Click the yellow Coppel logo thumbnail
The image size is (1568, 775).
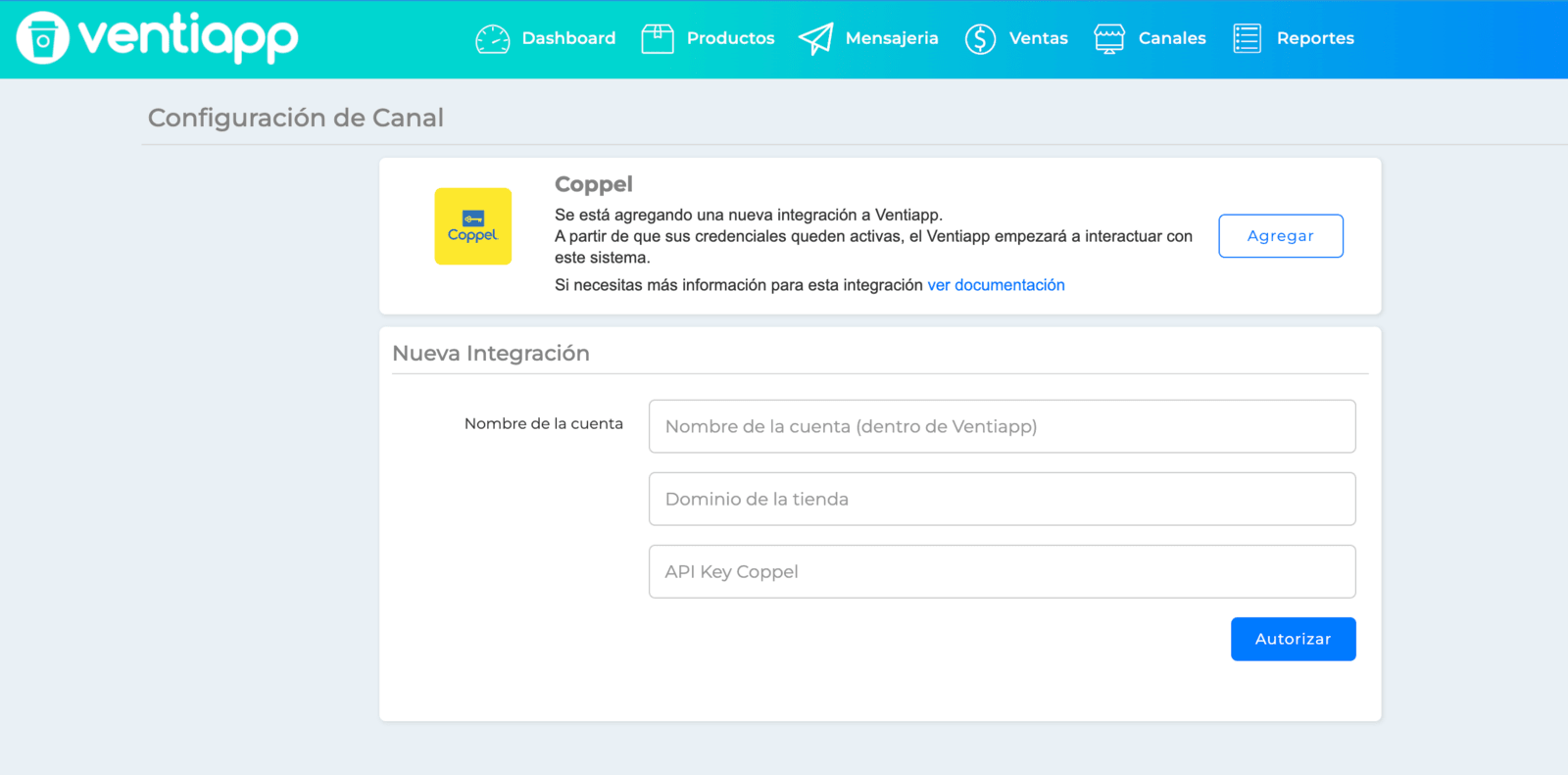[473, 226]
